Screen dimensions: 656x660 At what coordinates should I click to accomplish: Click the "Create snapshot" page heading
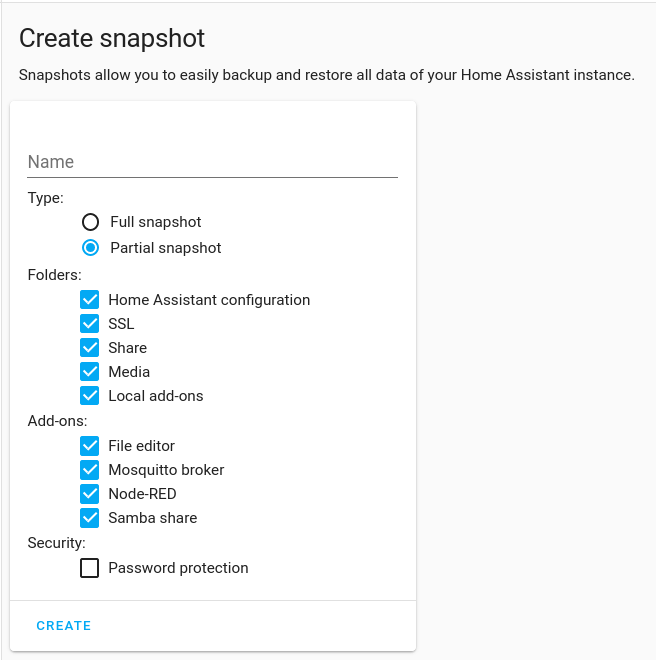112,38
